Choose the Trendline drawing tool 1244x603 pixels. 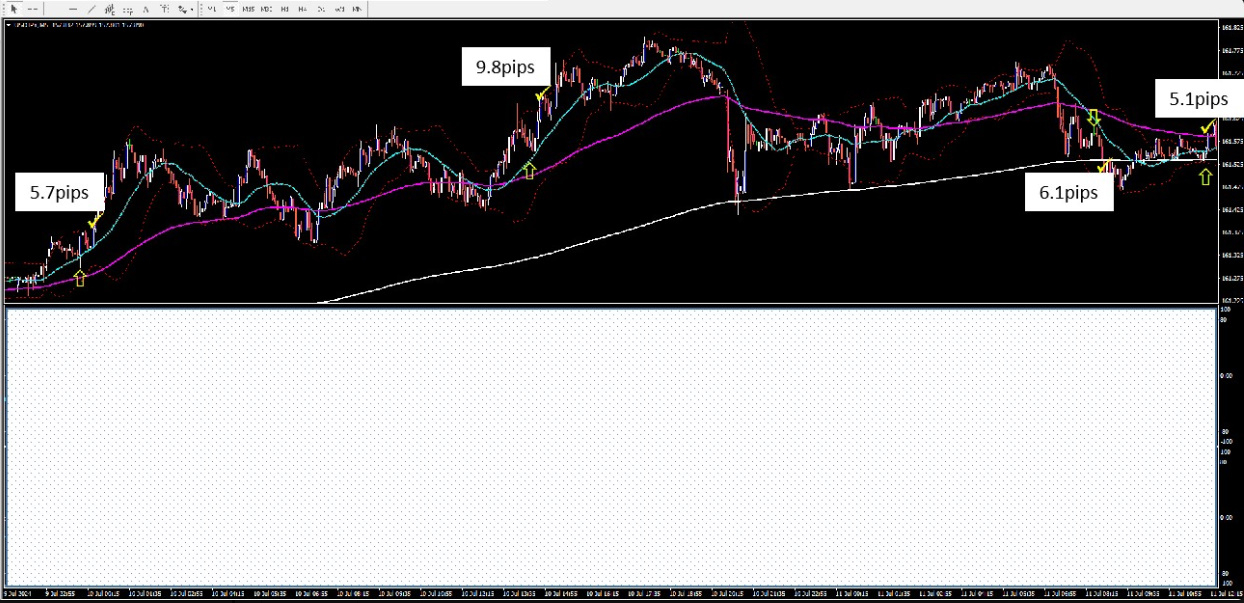point(91,9)
